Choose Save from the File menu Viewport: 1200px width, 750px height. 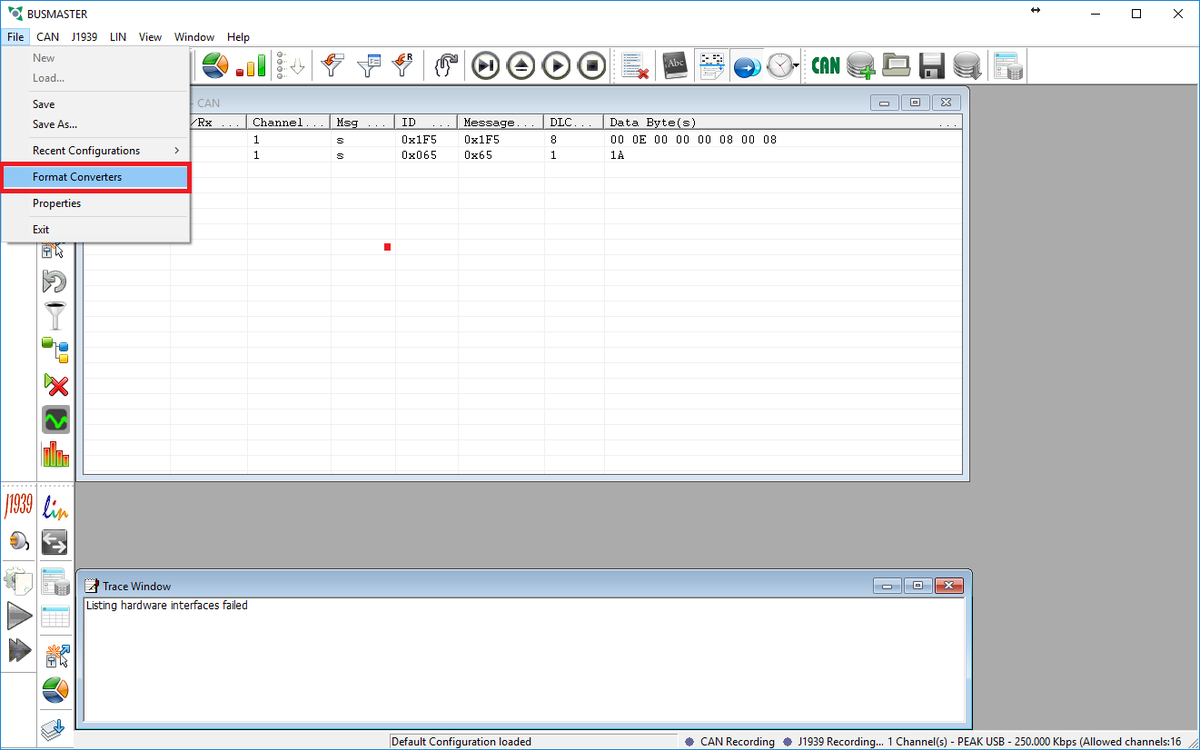pos(95,104)
